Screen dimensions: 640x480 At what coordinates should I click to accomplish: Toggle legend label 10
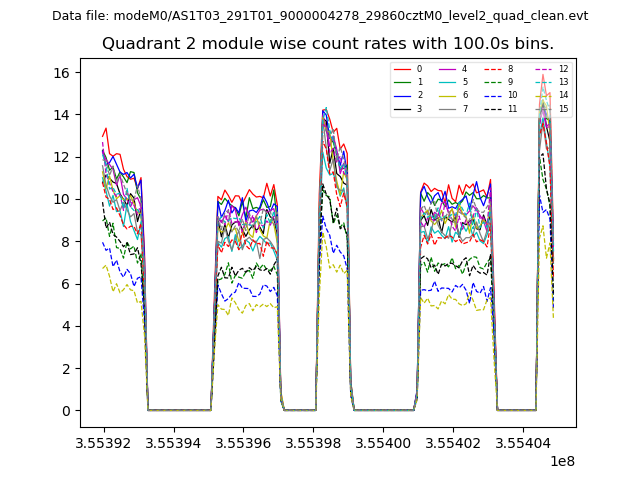point(512,95)
